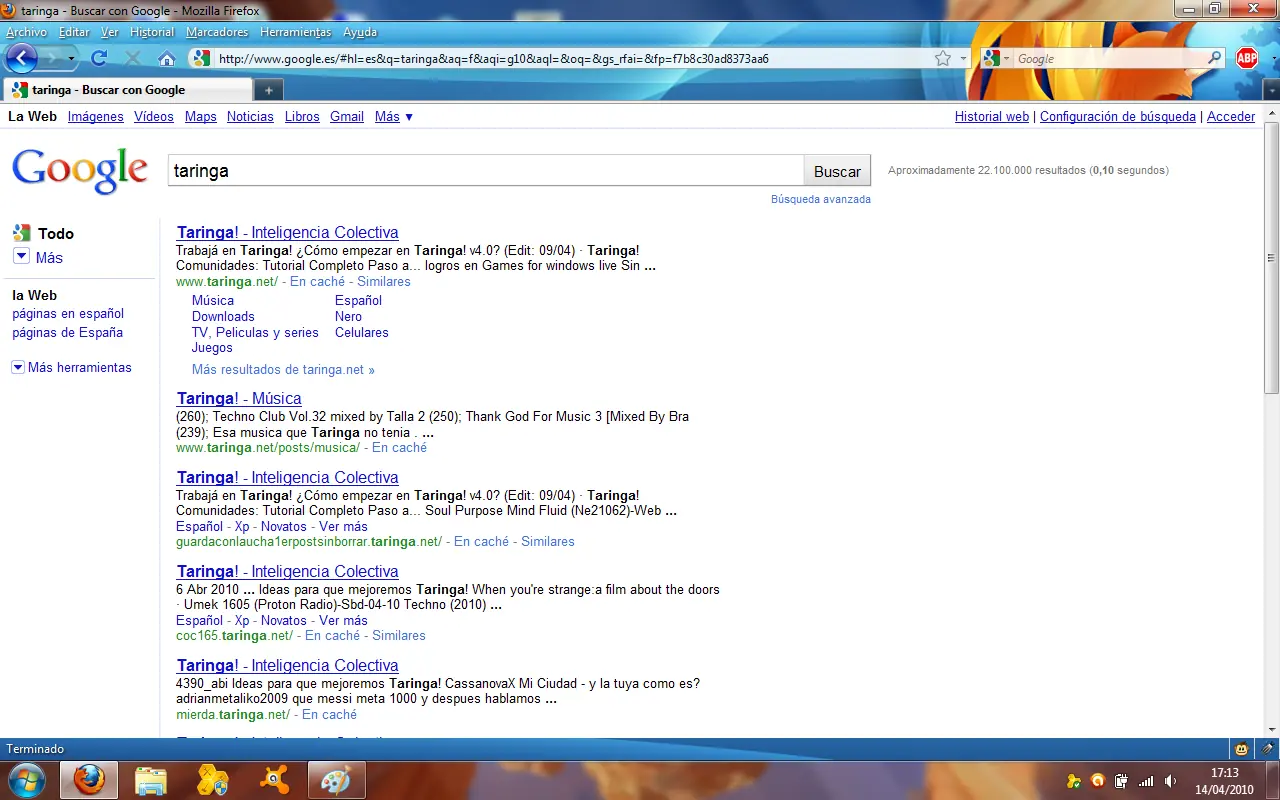Click the vertical page scrollbar thumb
The image size is (1280, 800).
[x=1271, y=258]
